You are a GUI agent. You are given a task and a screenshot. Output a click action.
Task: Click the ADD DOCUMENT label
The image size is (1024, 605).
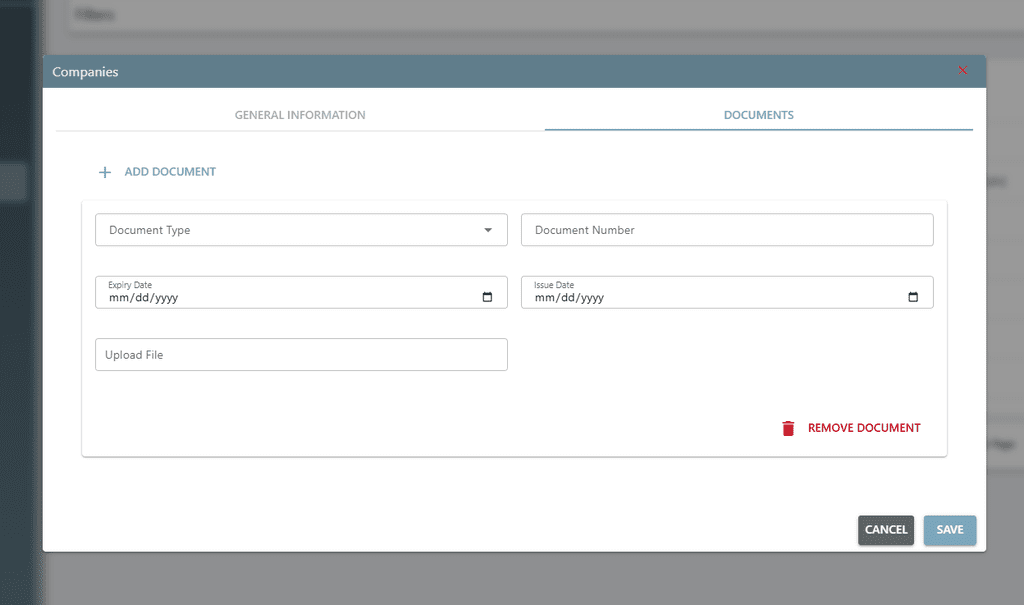coord(170,172)
